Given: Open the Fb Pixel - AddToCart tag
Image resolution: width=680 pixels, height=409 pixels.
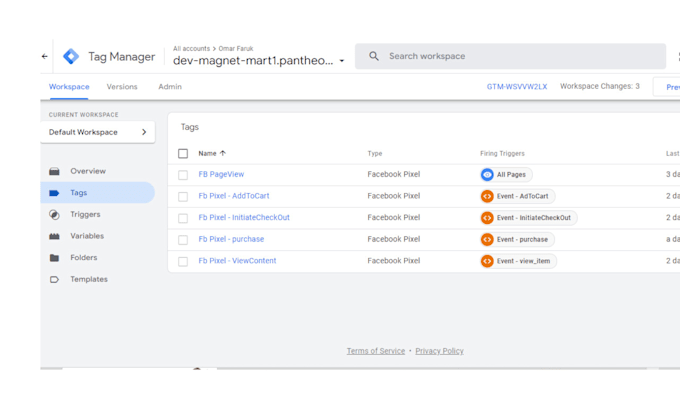Looking at the screenshot, I should pyautogui.click(x=234, y=196).
